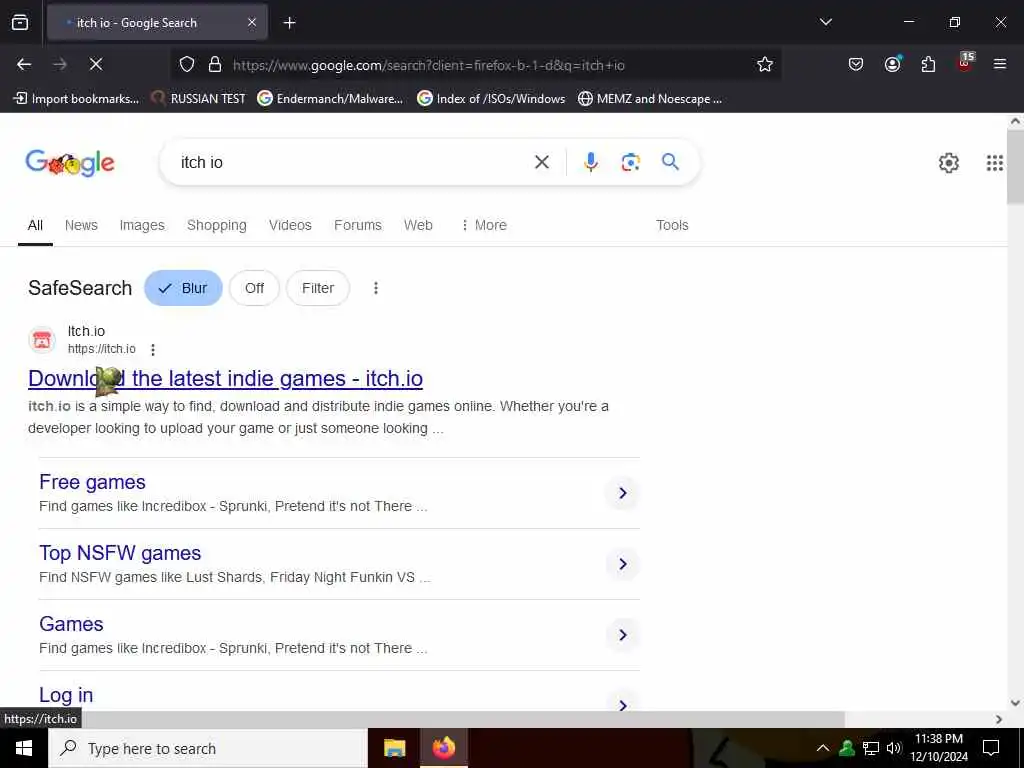Open Google apps grid

tap(995, 163)
